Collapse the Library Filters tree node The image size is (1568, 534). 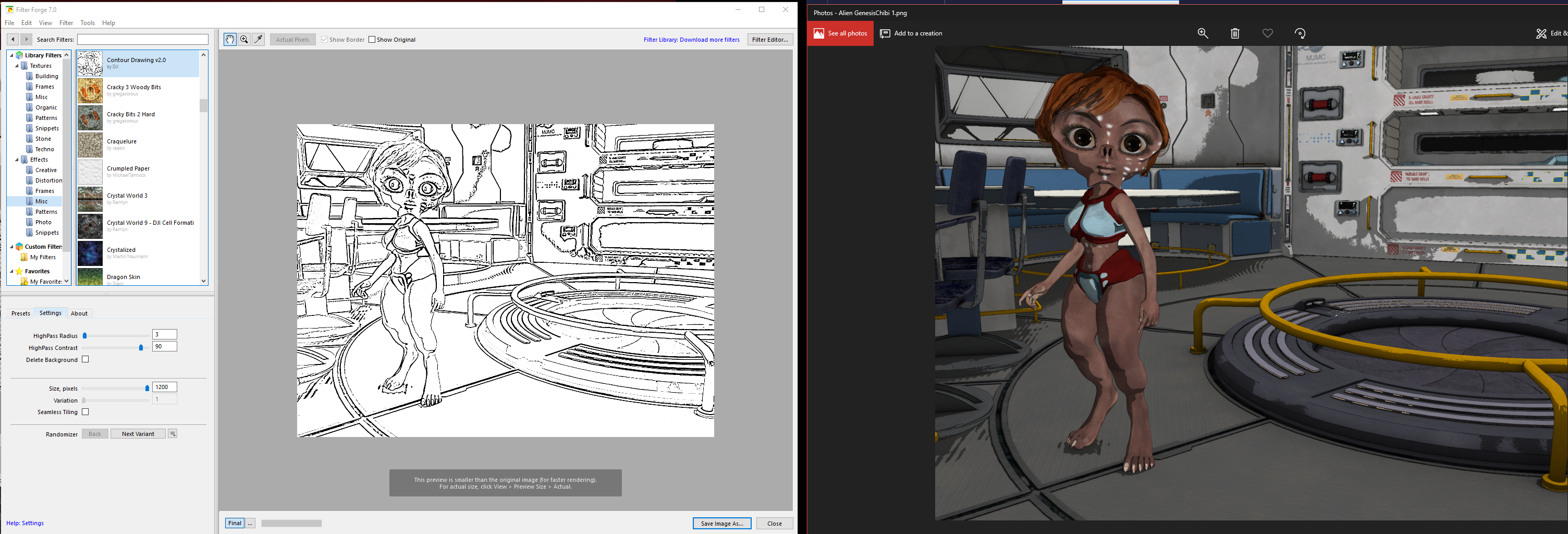[x=11, y=55]
